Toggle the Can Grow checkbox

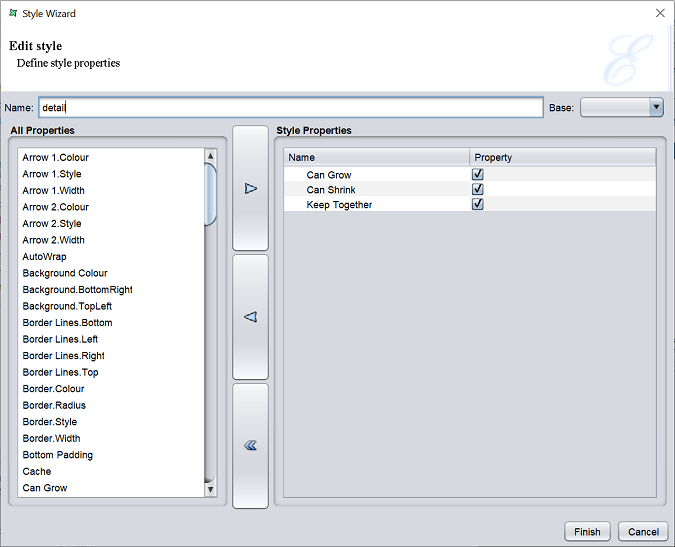(x=478, y=175)
